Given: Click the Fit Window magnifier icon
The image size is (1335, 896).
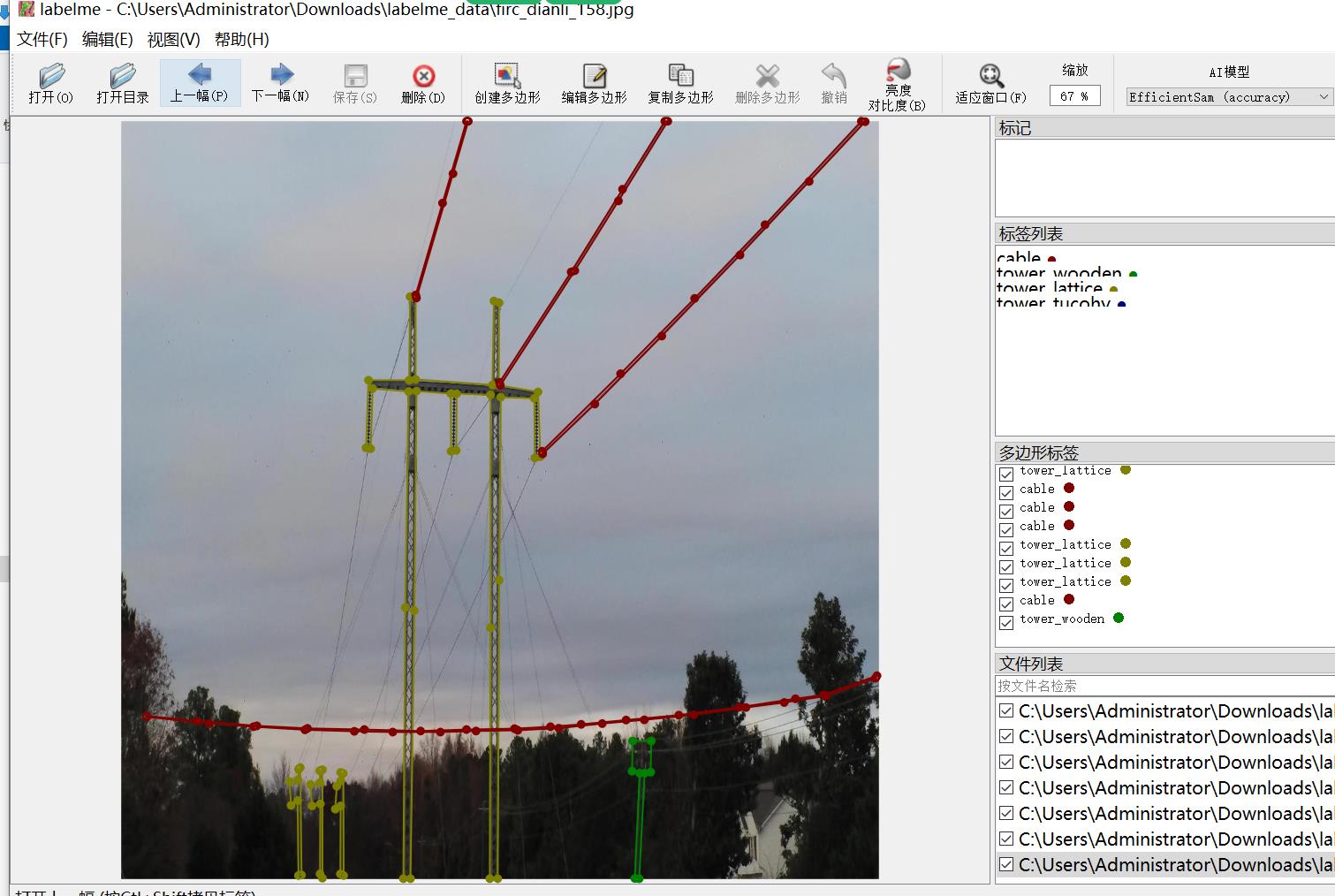Looking at the screenshot, I should click(990, 77).
